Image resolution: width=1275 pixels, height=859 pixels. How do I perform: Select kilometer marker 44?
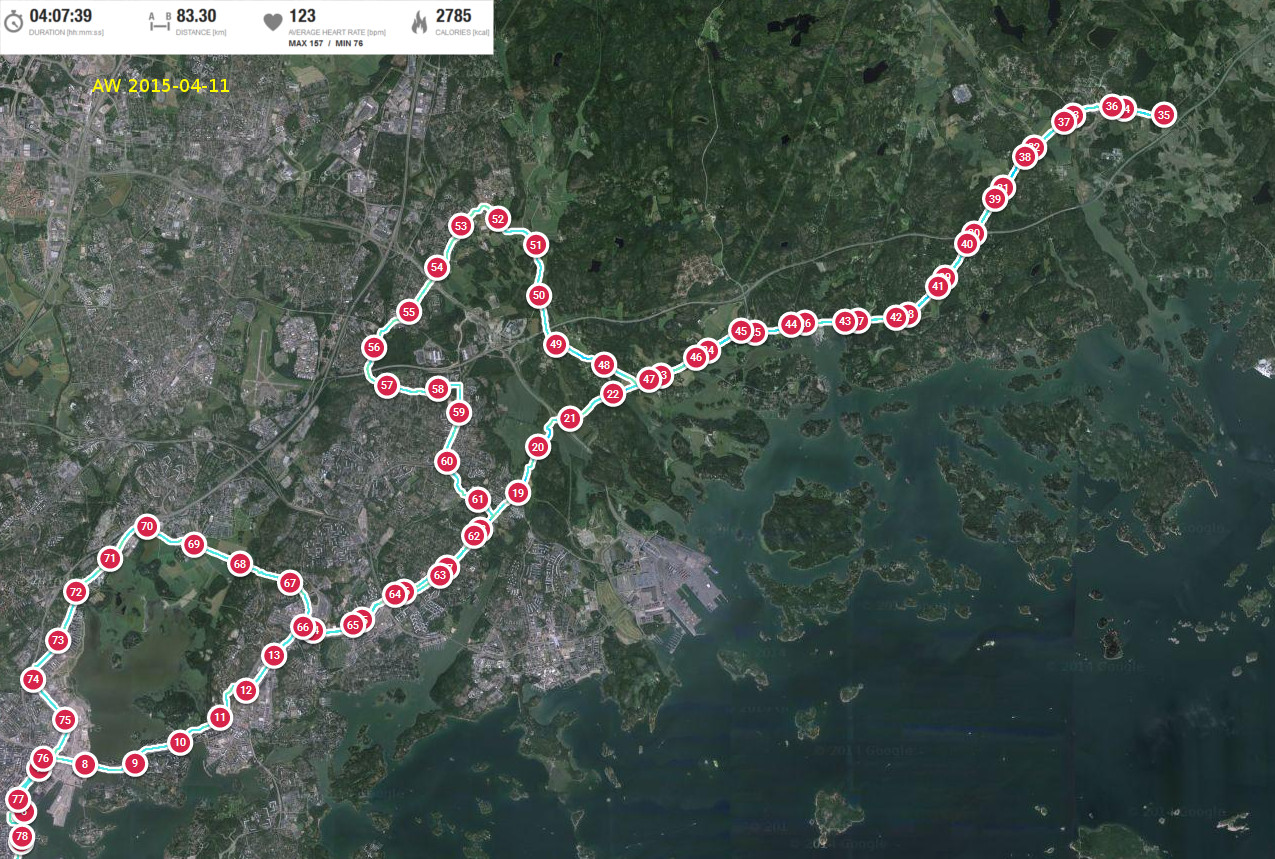791,324
